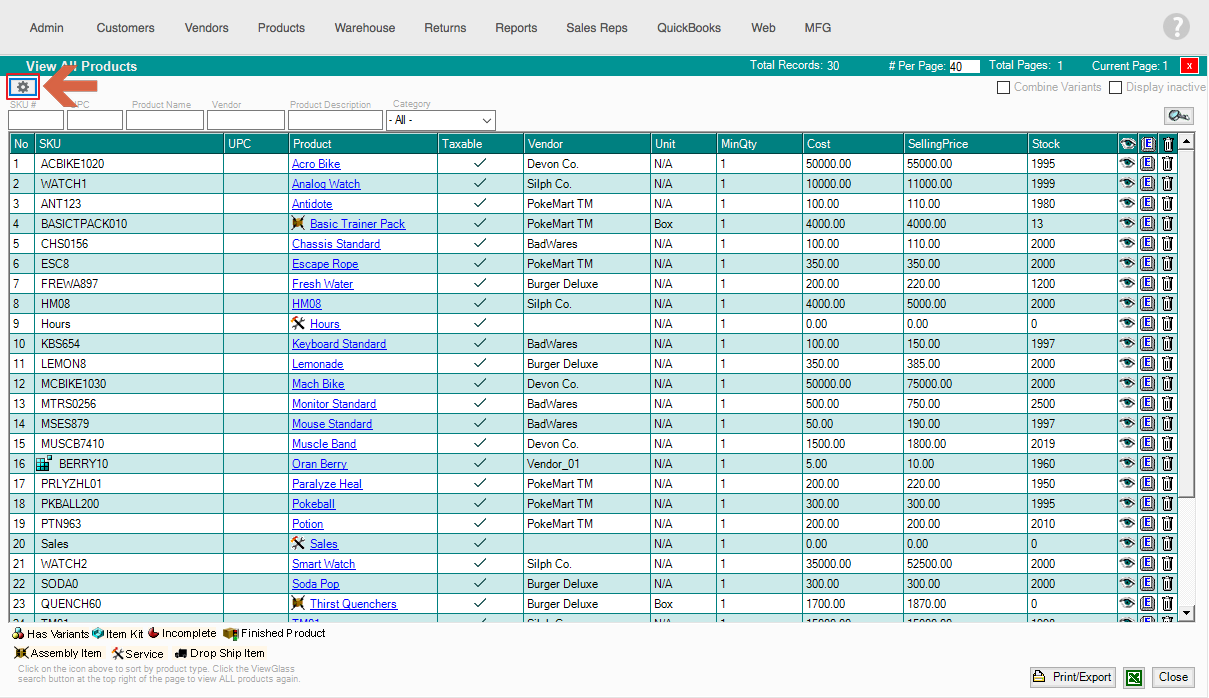Image resolution: width=1209 pixels, height=698 pixels.
Task: Open the Reports menu
Action: [x=516, y=28]
